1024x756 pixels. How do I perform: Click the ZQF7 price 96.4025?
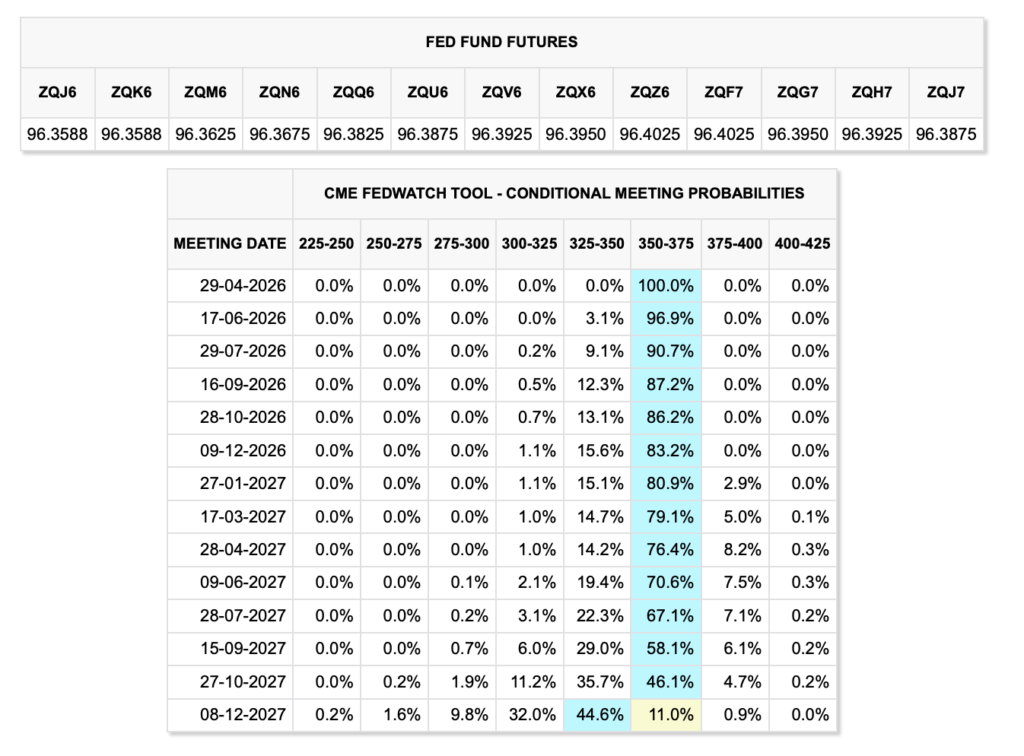(x=724, y=133)
